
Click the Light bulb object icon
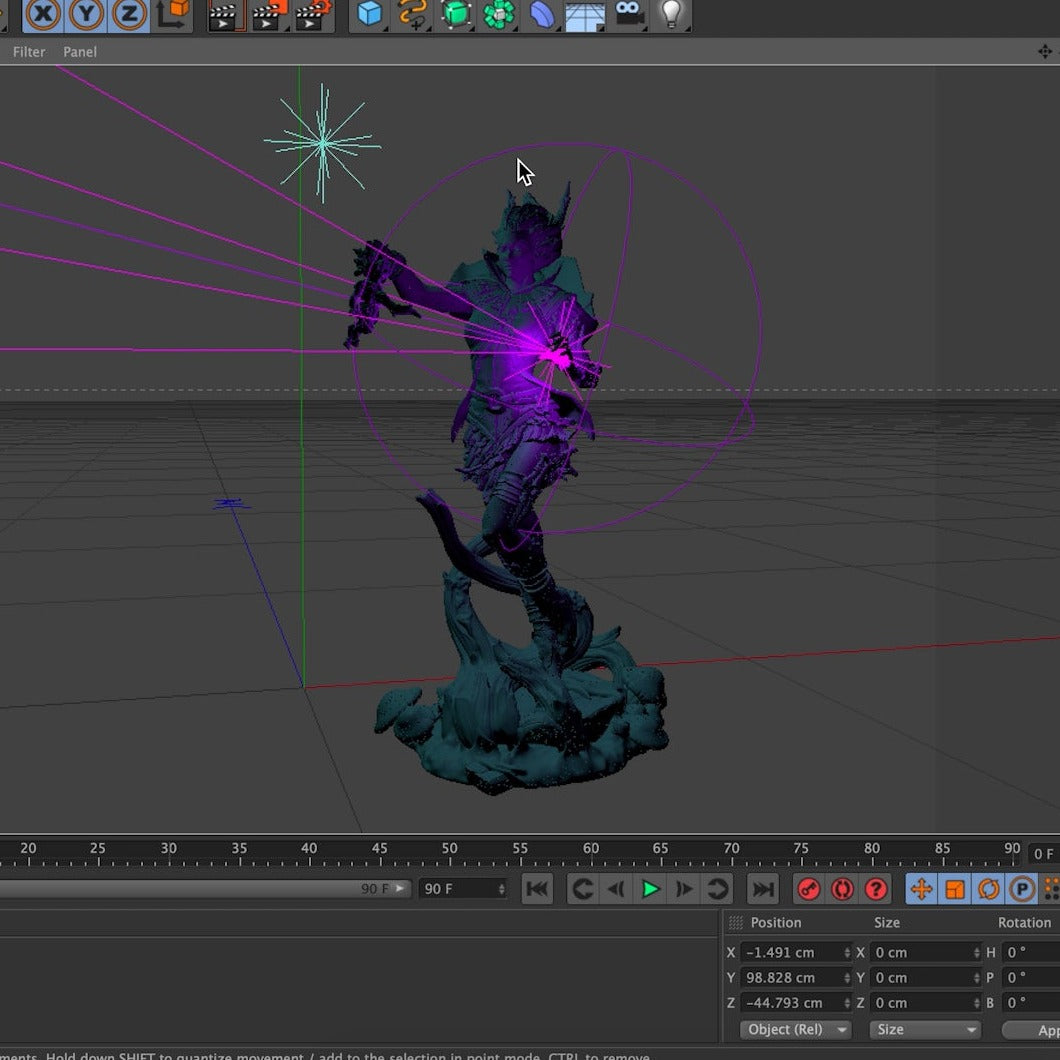672,14
